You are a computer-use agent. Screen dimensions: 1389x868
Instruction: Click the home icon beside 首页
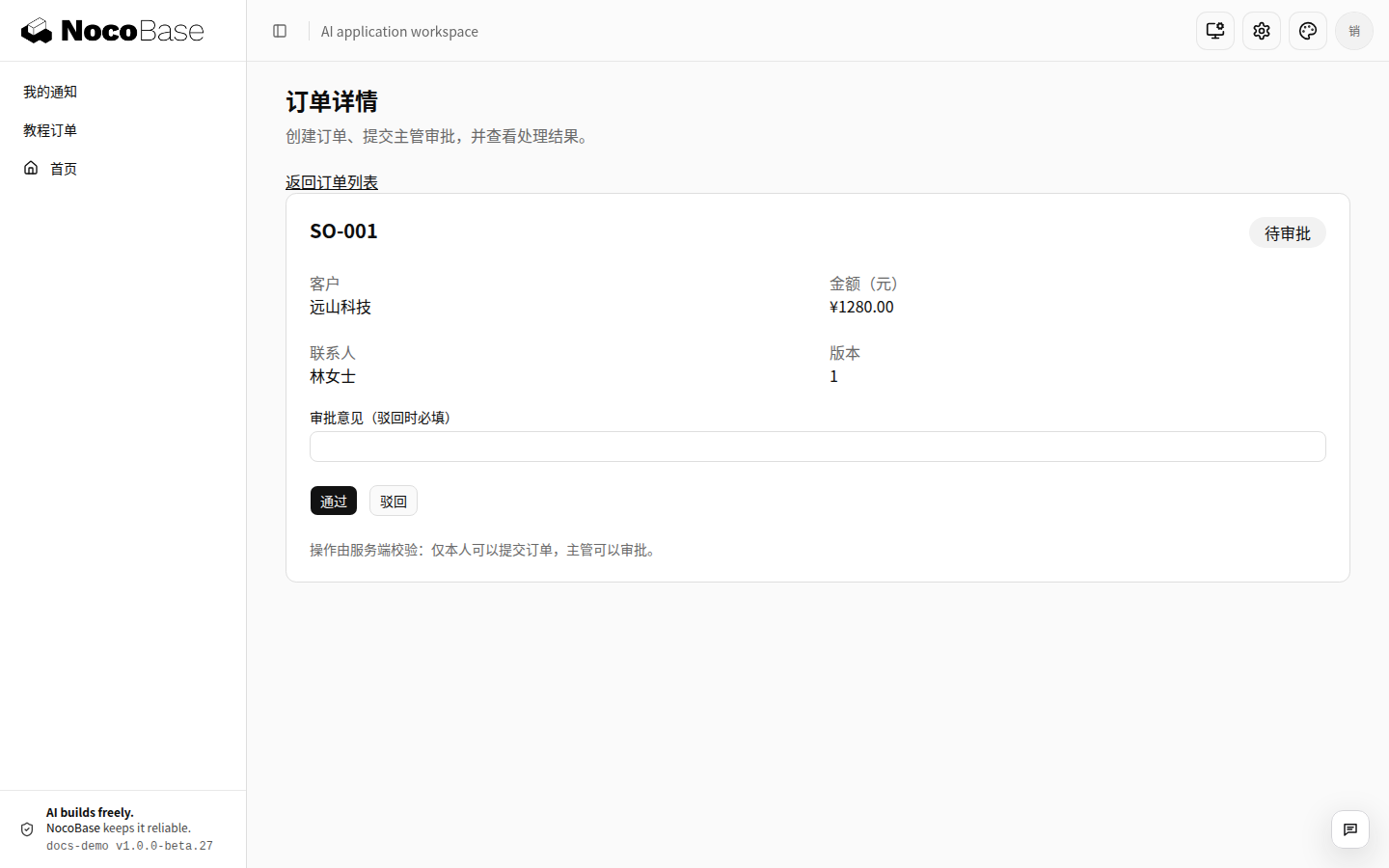31,168
